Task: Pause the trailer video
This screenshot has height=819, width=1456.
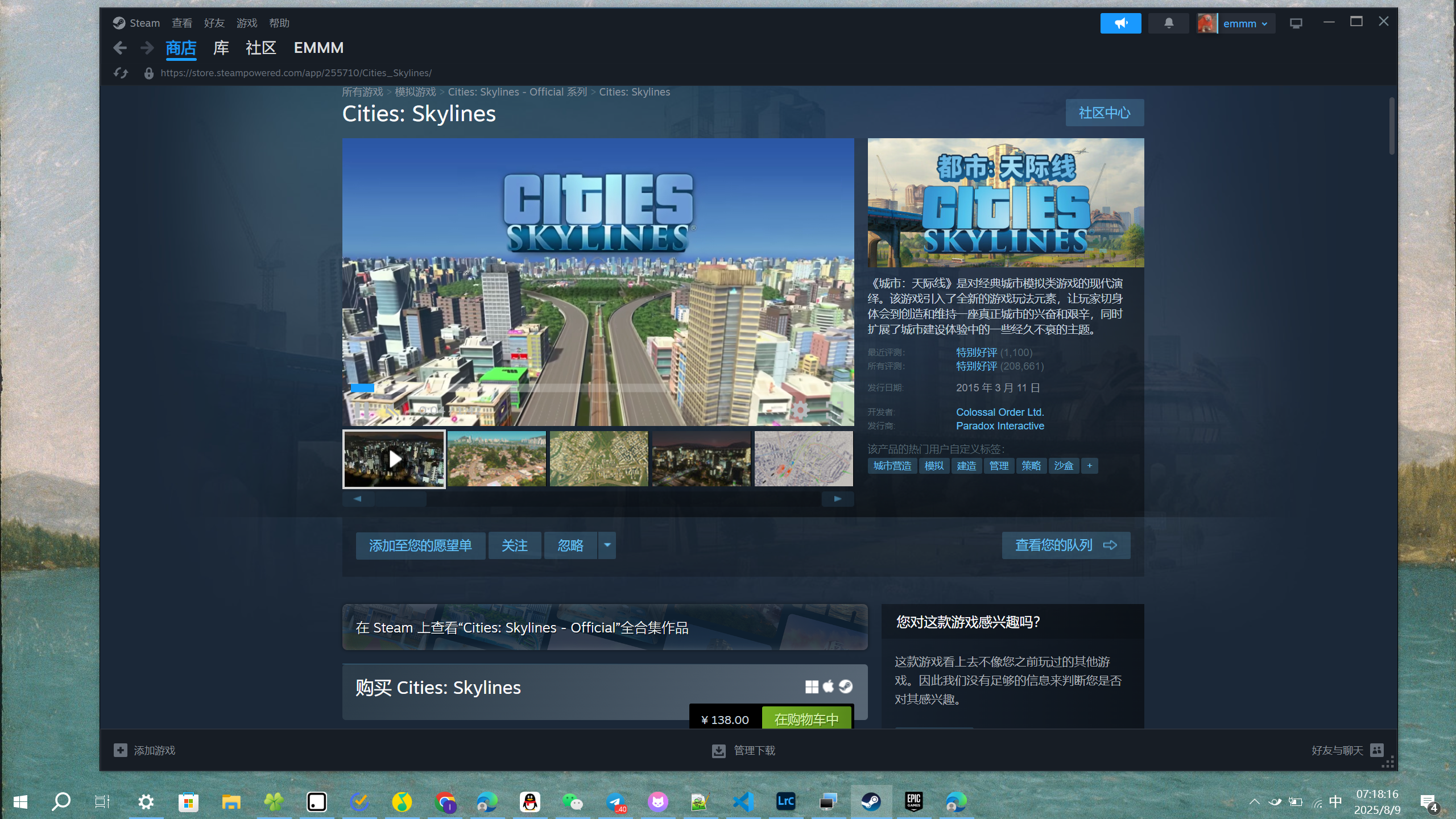Action: [x=362, y=410]
